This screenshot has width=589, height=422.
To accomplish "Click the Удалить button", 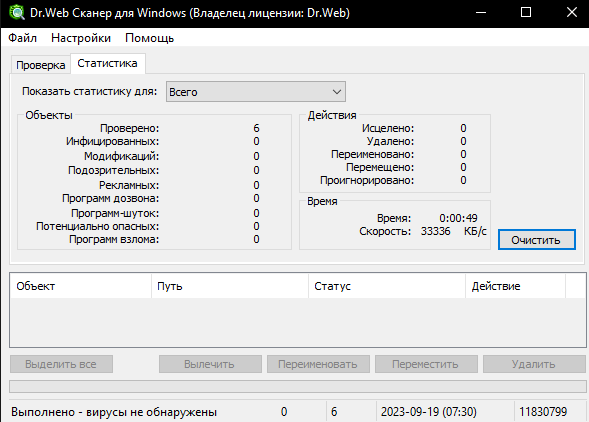I will tap(534, 364).
